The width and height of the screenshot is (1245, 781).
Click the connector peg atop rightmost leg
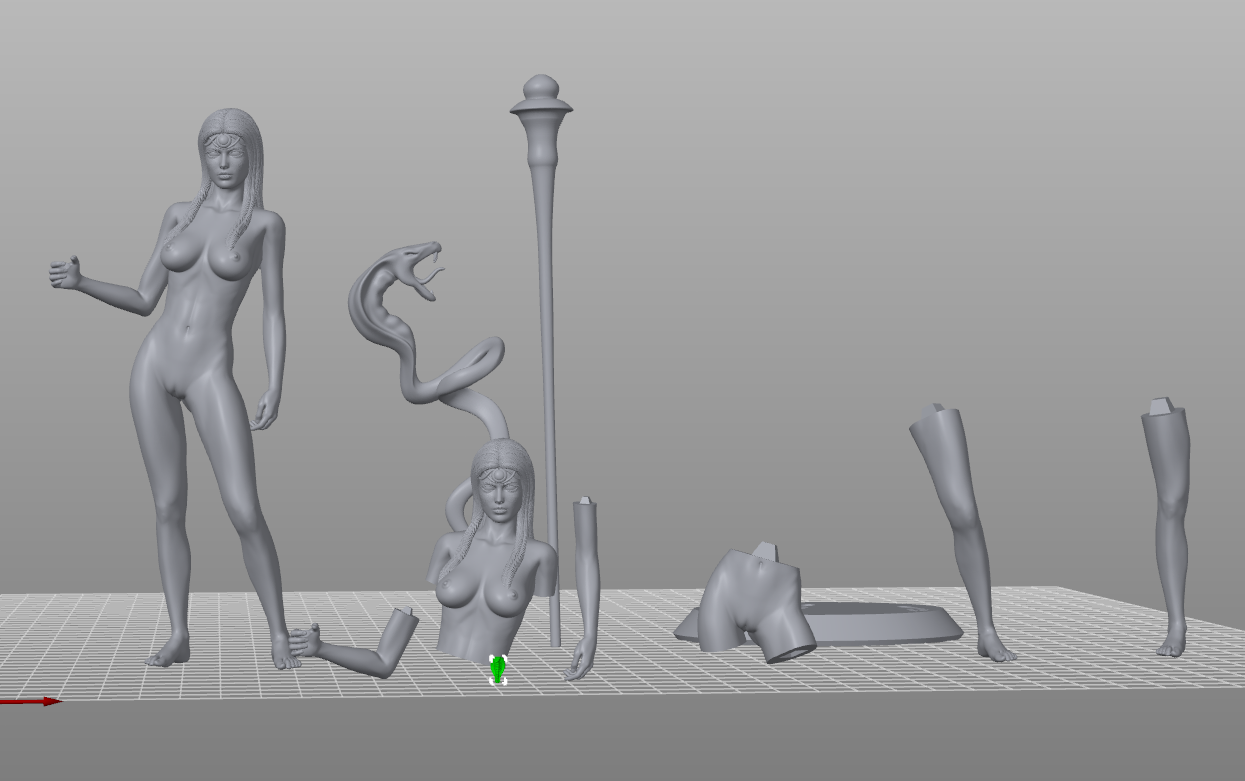click(1162, 406)
